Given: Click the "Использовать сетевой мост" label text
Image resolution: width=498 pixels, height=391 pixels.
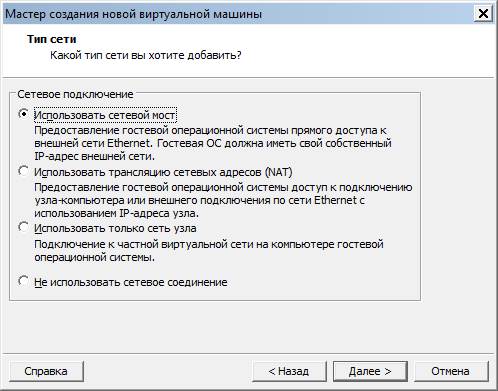Looking at the screenshot, I should pyautogui.click(x=105, y=115).
